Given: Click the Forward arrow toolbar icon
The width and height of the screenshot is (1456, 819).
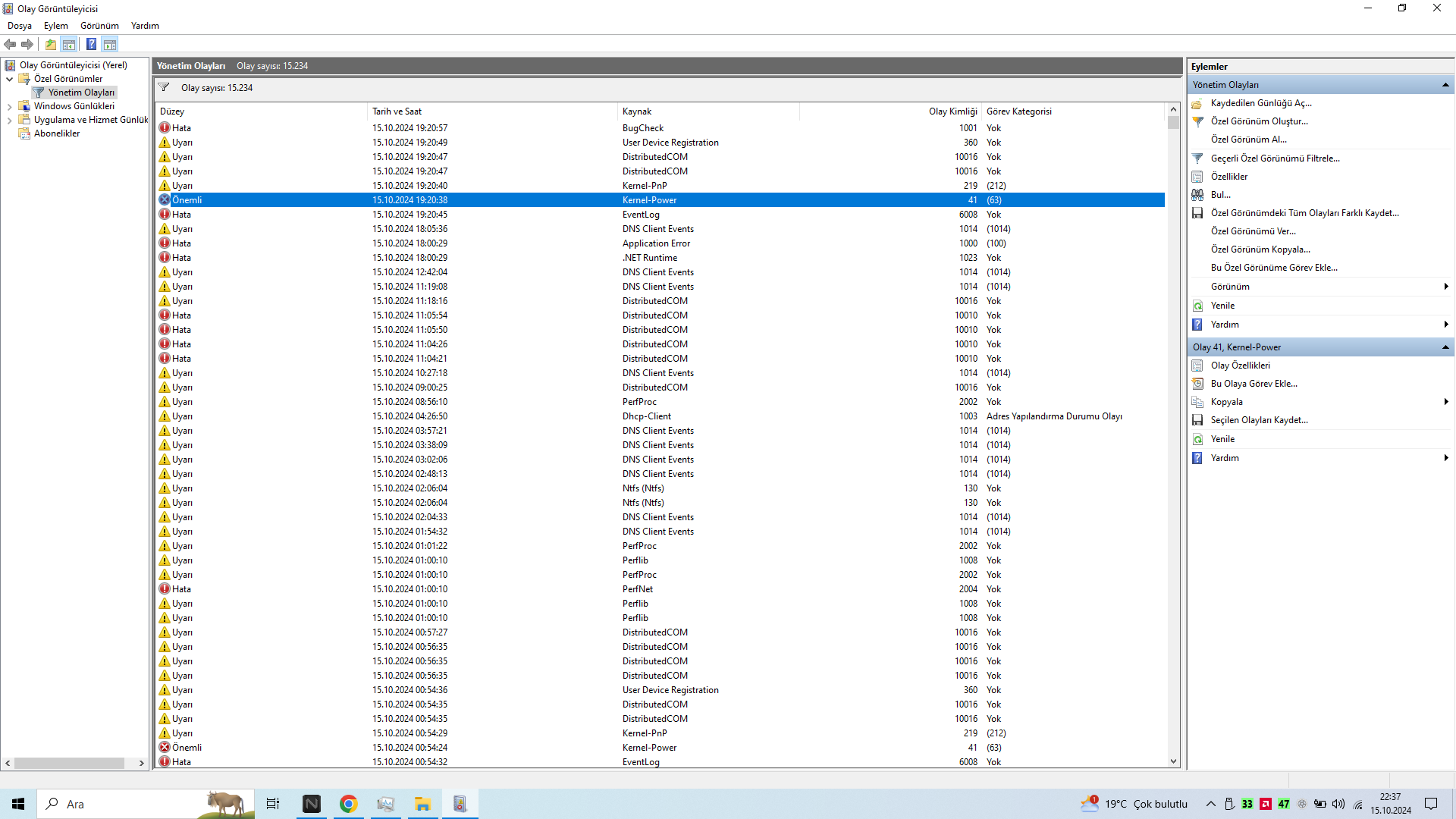Looking at the screenshot, I should 27,44.
